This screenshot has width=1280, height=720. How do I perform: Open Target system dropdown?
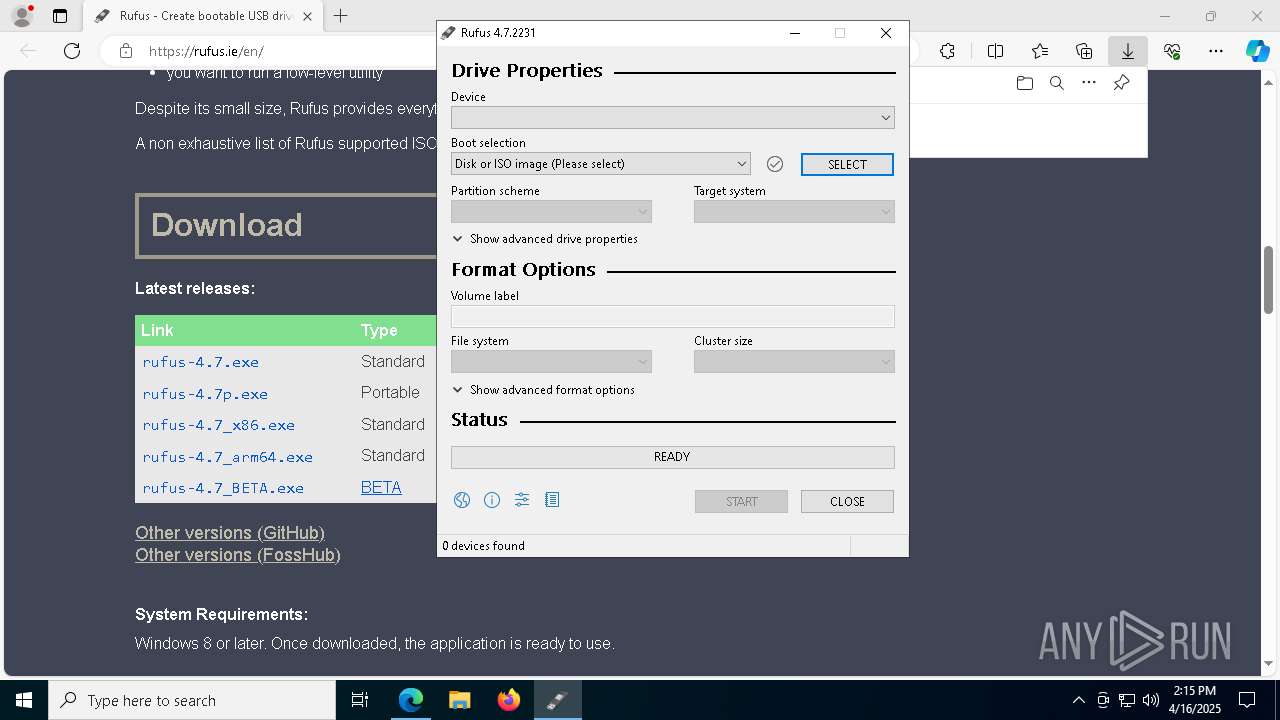click(794, 212)
